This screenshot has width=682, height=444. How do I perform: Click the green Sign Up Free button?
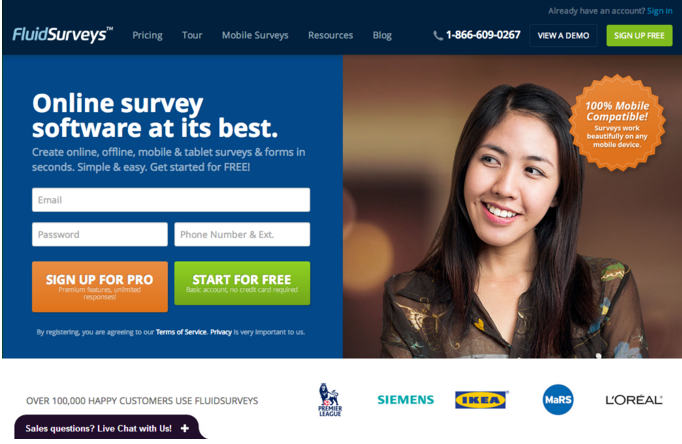(639, 36)
